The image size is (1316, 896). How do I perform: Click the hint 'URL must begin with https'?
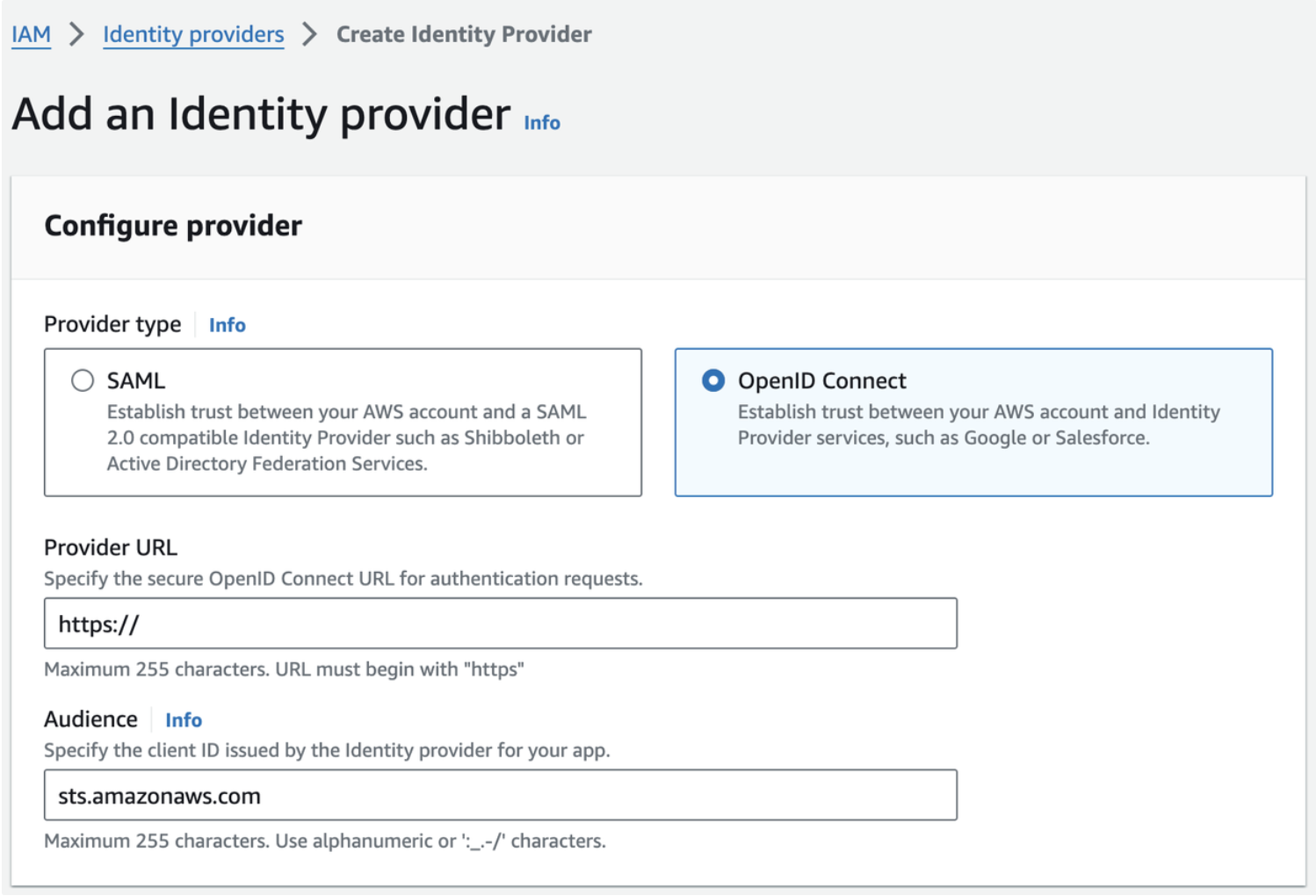[x=400, y=669]
